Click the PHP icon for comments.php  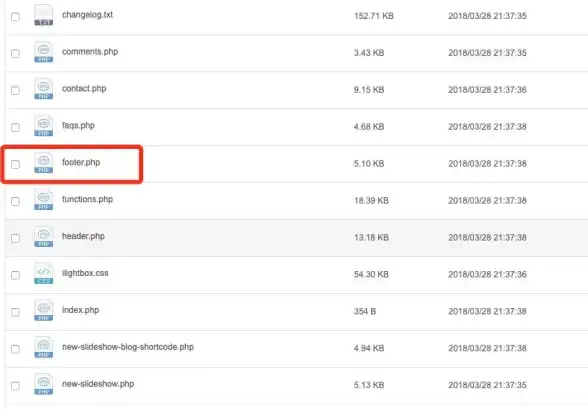[44, 52]
